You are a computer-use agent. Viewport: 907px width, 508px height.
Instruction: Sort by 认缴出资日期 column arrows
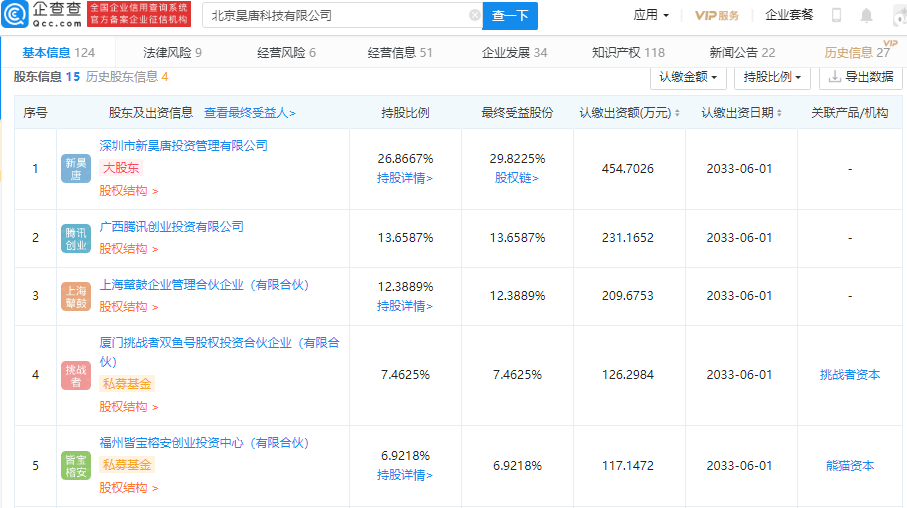(779, 113)
